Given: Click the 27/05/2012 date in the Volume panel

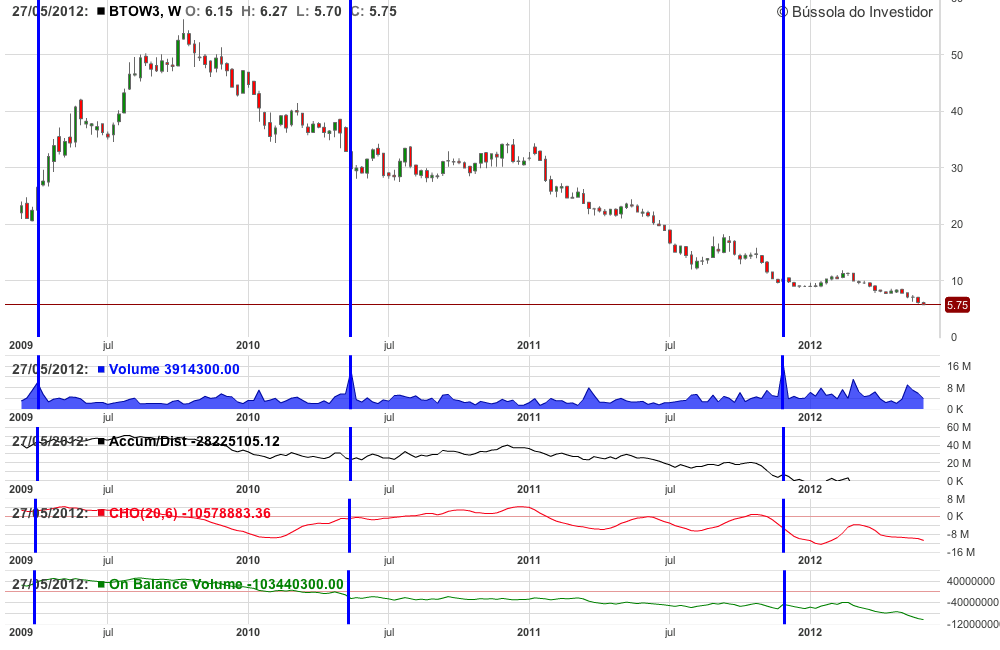Looking at the screenshot, I should coord(50,369).
